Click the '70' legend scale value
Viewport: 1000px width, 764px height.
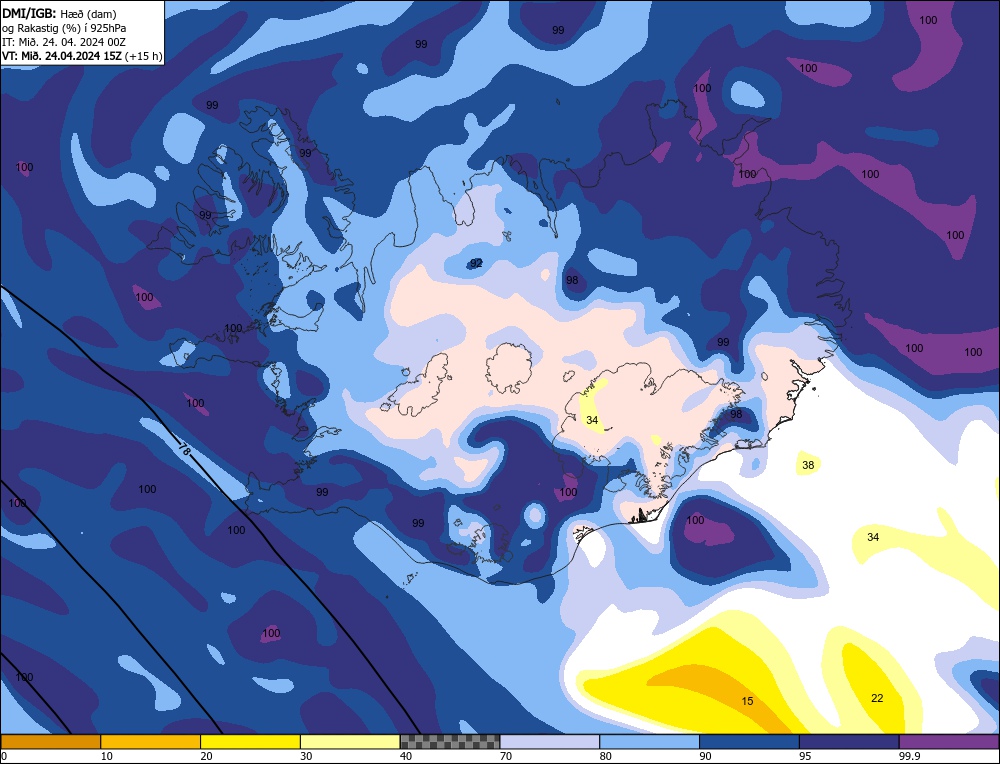coord(506,756)
